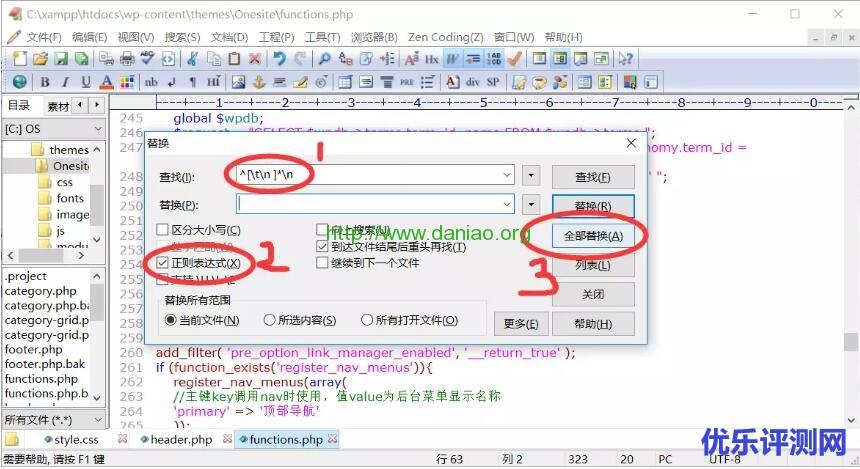The image size is (860, 469).
Task: Open the 文件(F) menu
Action: [x=44, y=37]
